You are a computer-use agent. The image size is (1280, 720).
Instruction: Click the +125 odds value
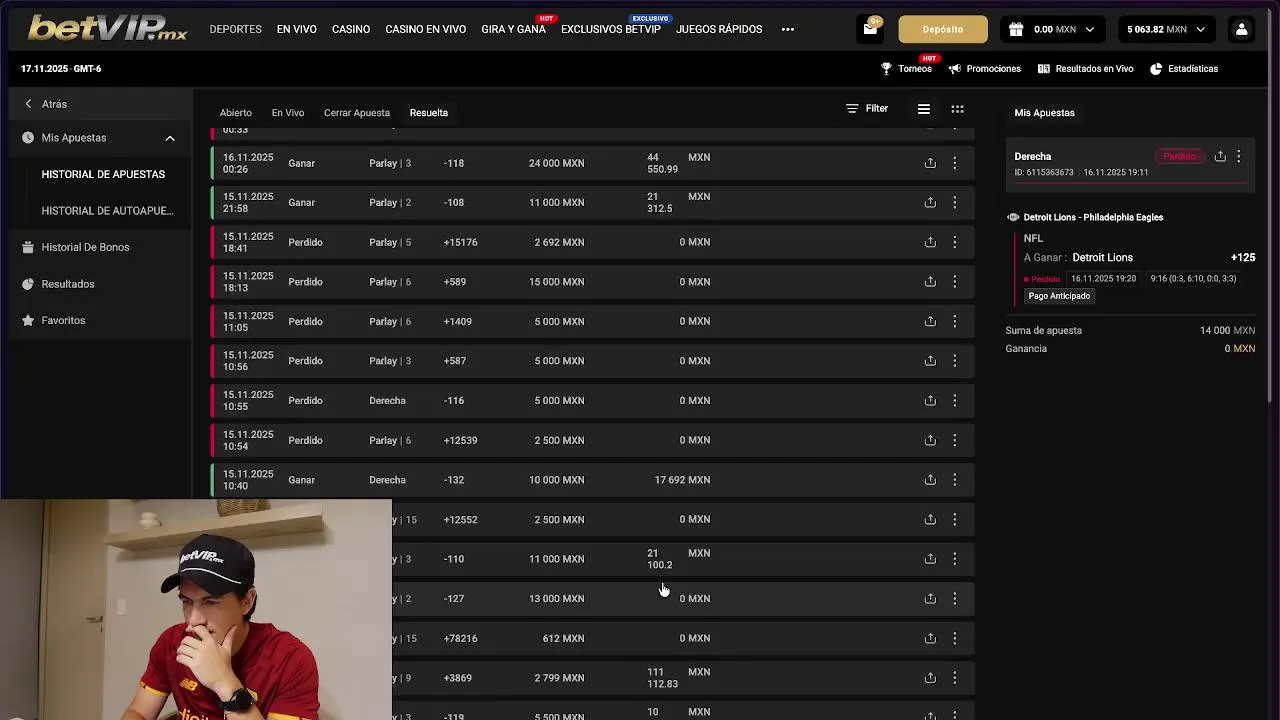(x=1243, y=258)
